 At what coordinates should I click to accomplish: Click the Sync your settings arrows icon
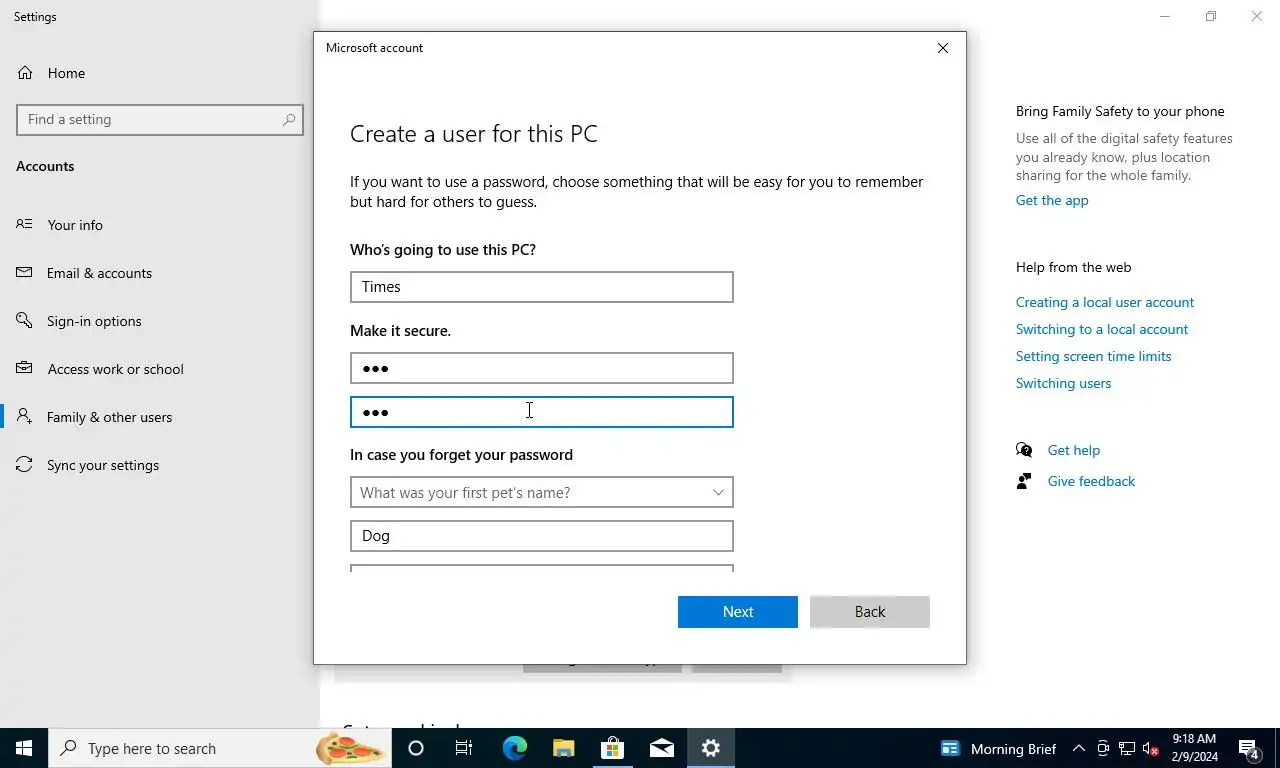(x=24, y=464)
